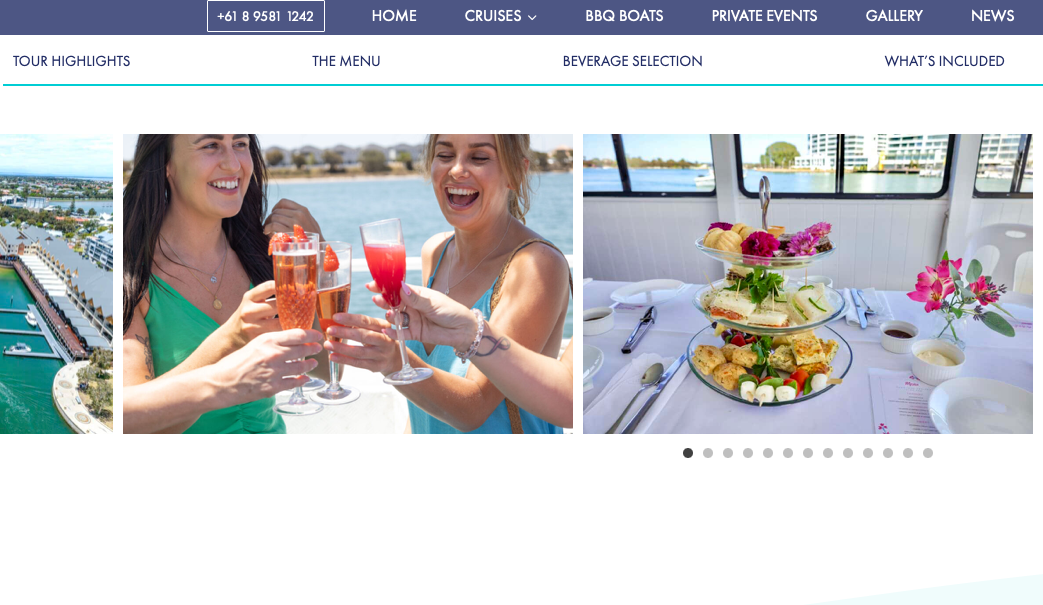Click the chevron arrow beside CRUISES
Viewport: 1043px width, 605px height.
pos(532,17)
